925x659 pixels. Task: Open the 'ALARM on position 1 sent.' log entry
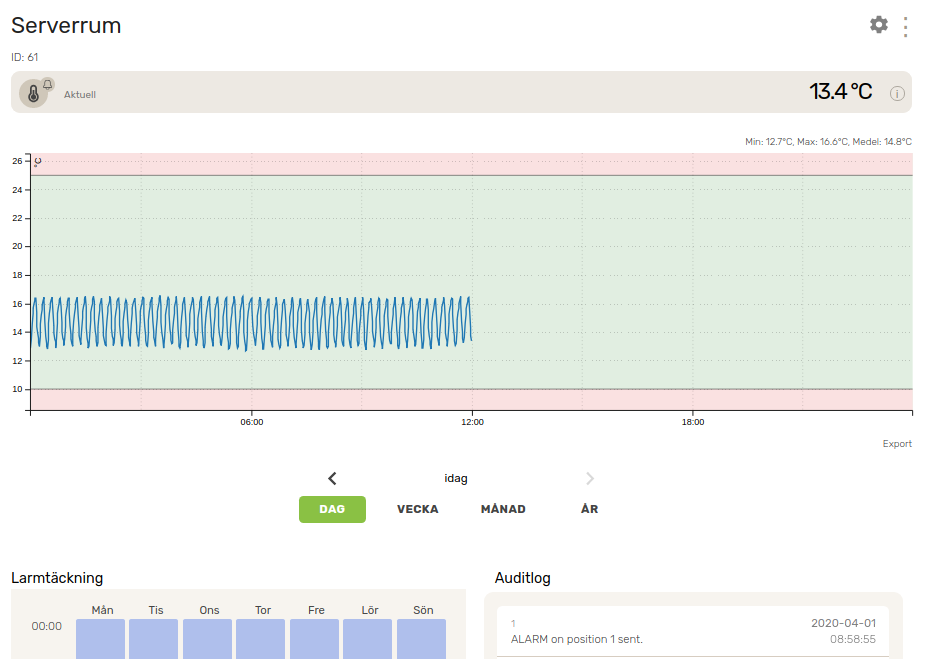[x=693, y=631]
